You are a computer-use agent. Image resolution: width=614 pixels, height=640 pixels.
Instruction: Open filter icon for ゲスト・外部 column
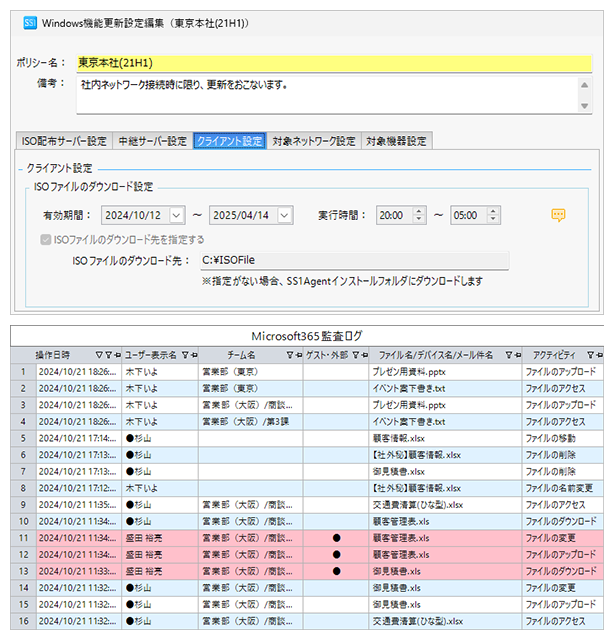[x=355, y=355]
